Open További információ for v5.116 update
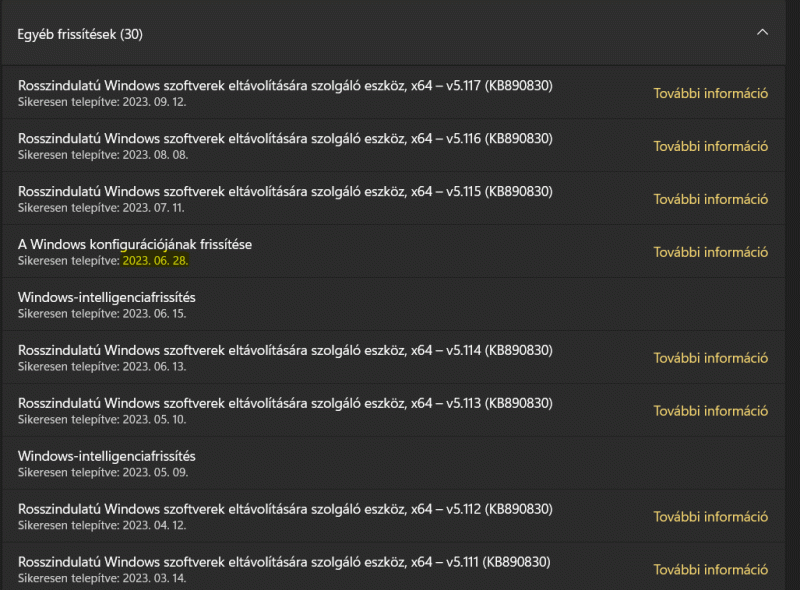The height and width of the screenshot is (590, 800). (711, 146)
